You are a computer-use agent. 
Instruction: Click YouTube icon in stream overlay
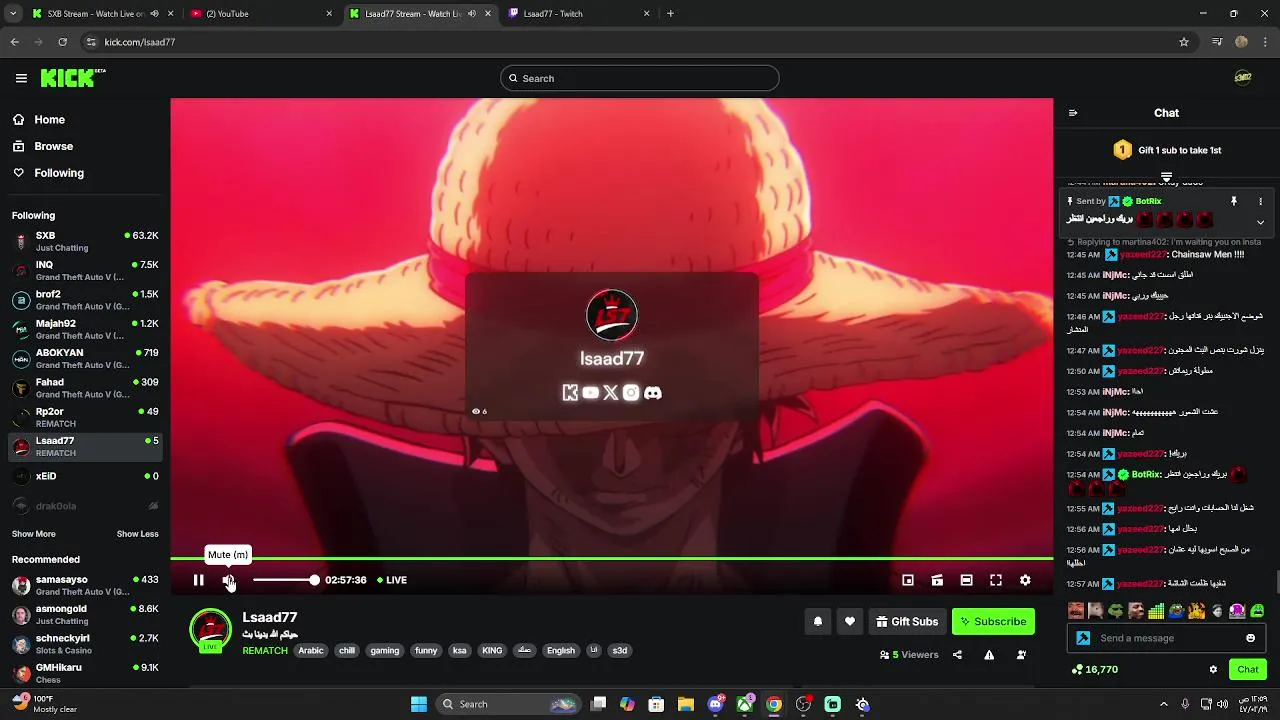point(590,393)
